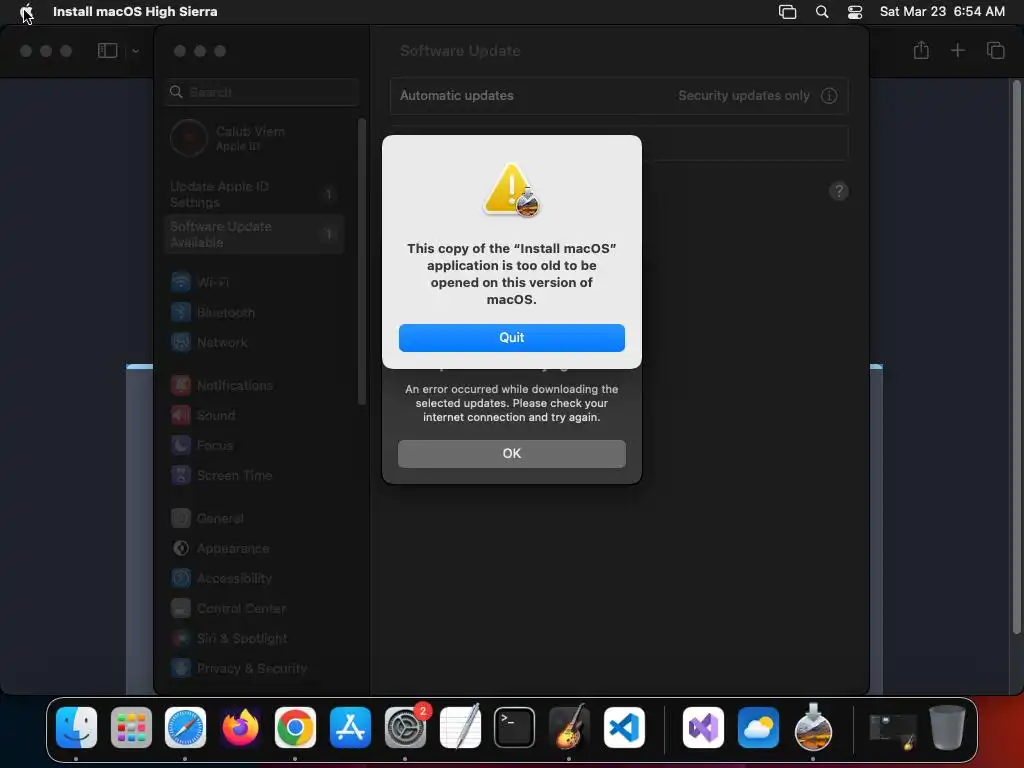Click the background window vertical scrollbar
The image size is (1024, 768).
click(x=1016, y=356)
